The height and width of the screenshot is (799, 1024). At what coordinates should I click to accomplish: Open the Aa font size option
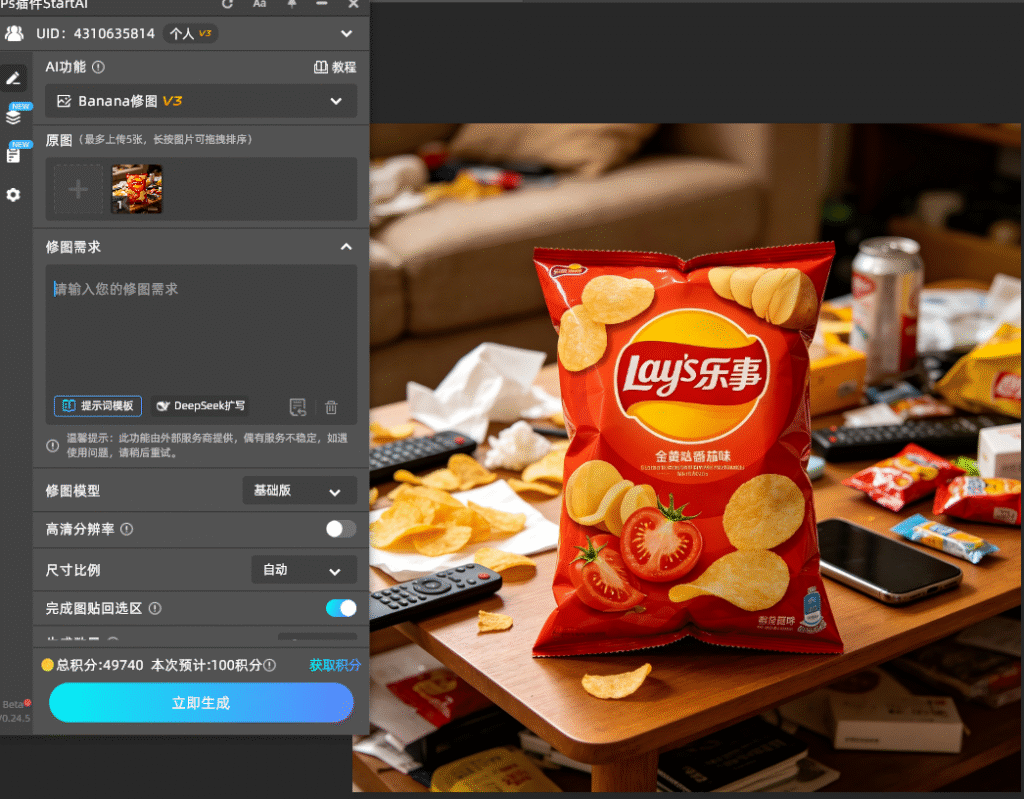(259, 4)
